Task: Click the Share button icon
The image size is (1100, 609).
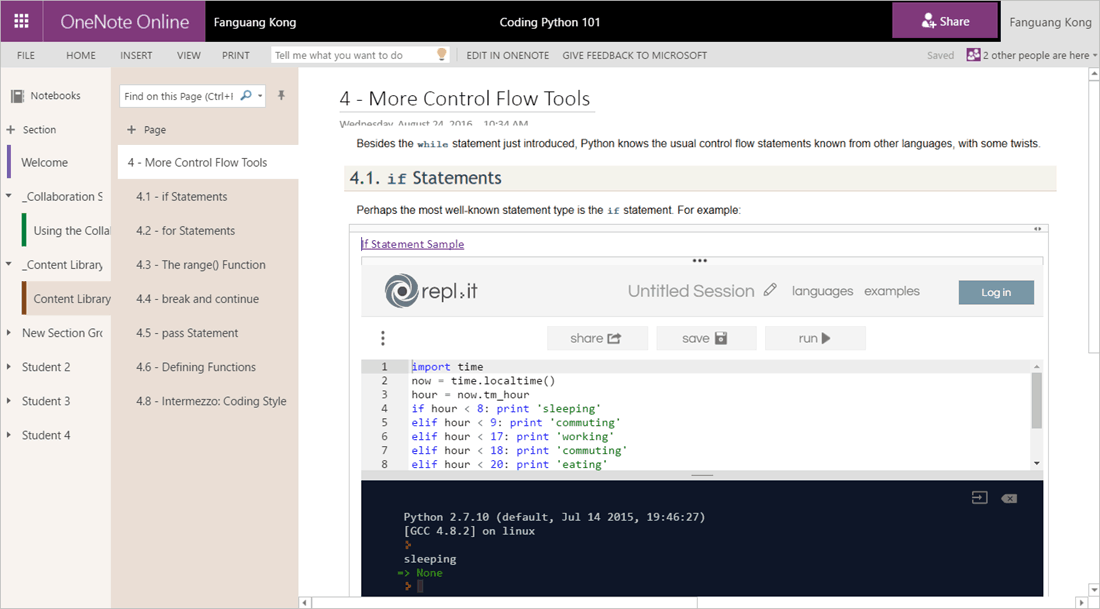Action: click(929, 21)
